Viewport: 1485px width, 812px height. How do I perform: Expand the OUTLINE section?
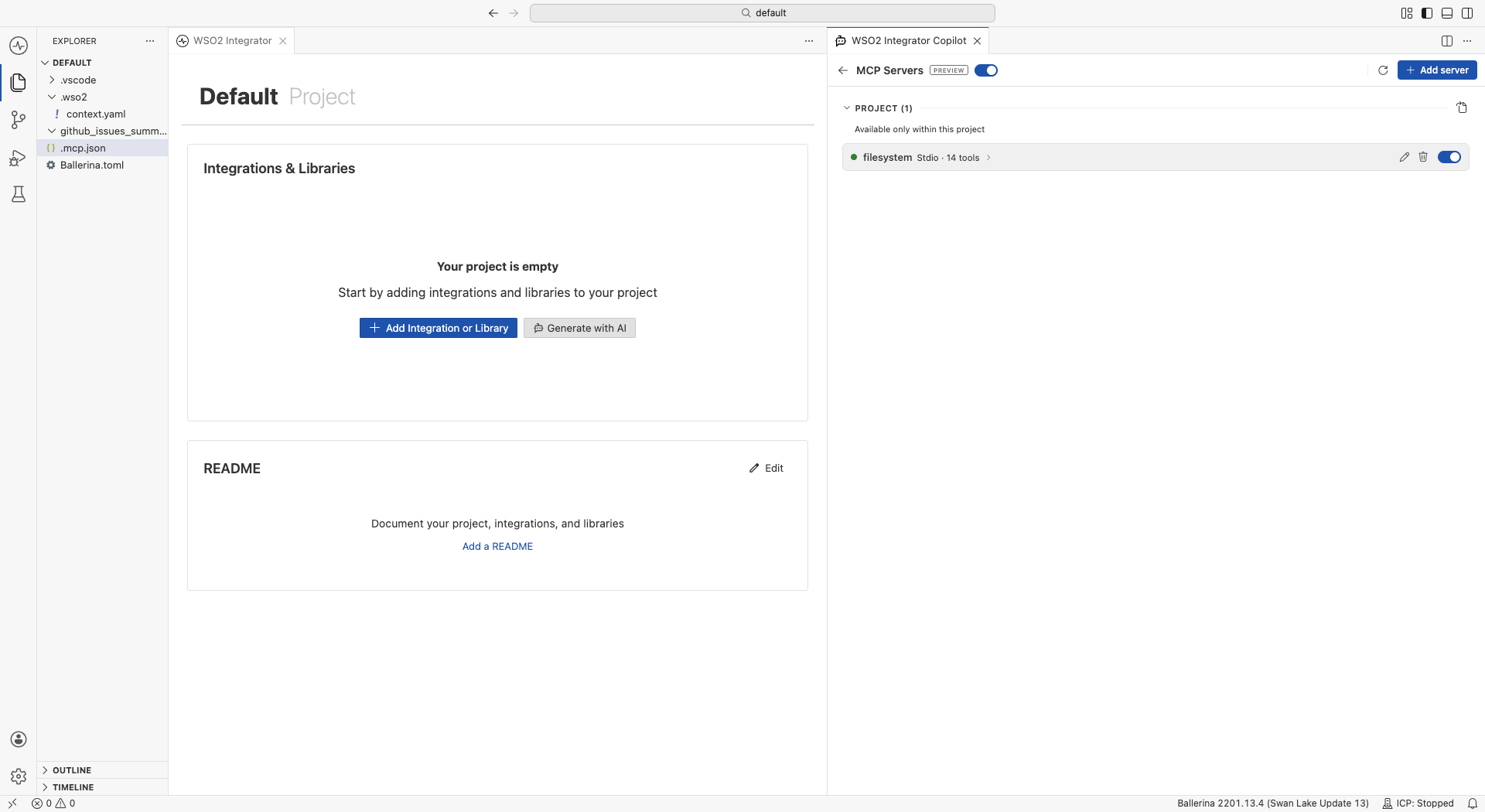tap(45, 770)
